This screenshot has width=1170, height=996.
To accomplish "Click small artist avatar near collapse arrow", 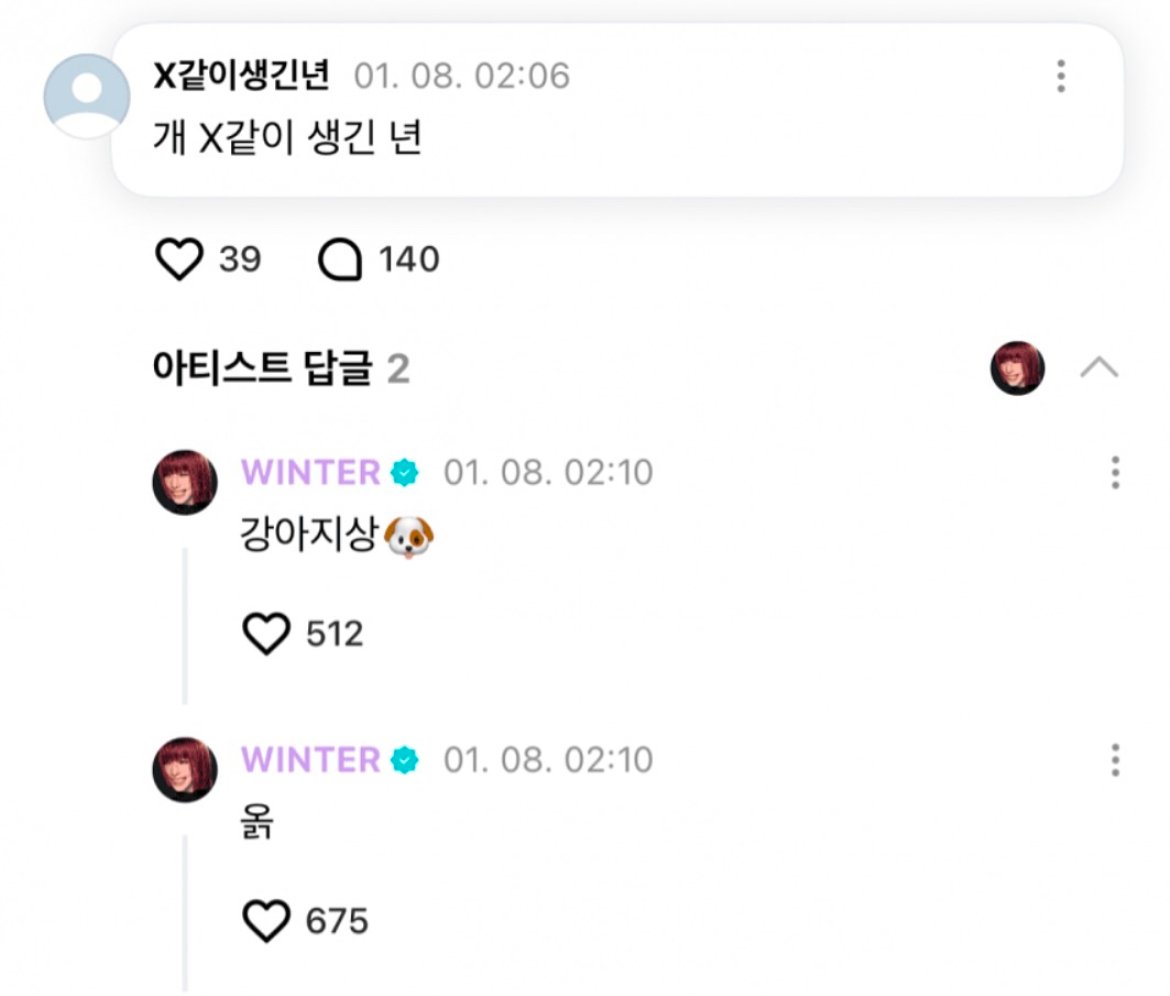I will point(1017,368).
